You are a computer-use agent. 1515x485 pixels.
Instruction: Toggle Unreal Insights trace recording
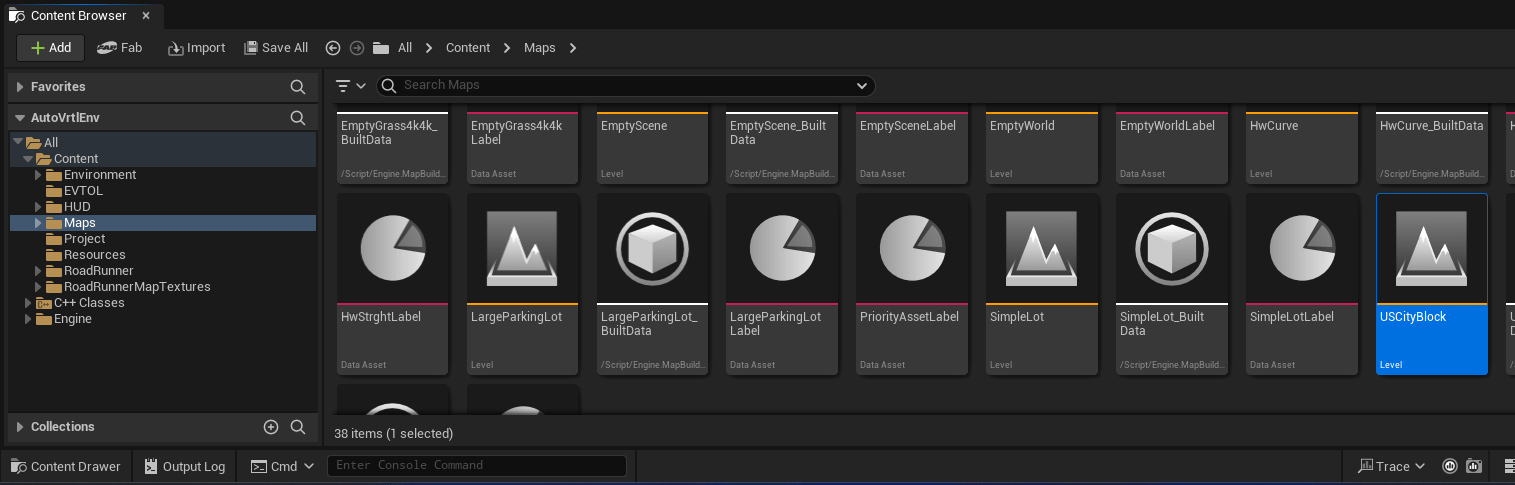(1450, 466)
